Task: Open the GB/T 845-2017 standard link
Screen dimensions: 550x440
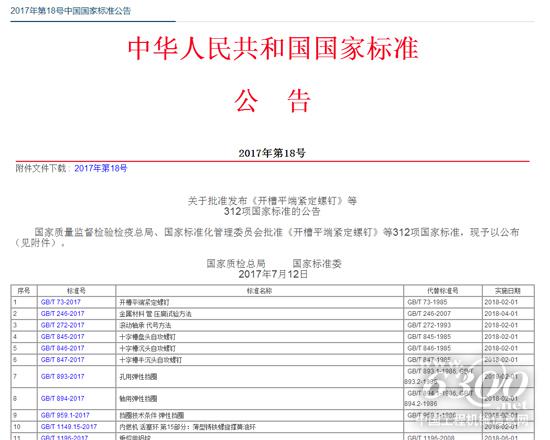Action: 62,337
